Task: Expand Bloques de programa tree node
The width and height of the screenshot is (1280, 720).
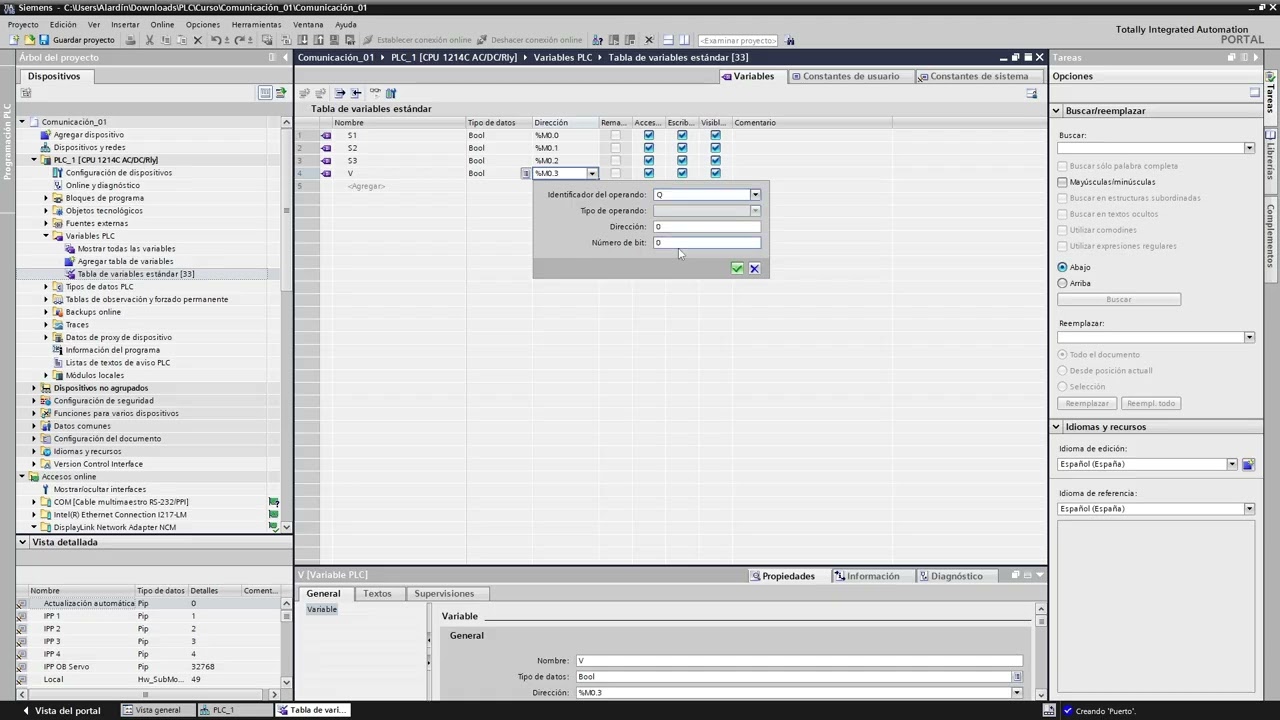Action: 46,198
